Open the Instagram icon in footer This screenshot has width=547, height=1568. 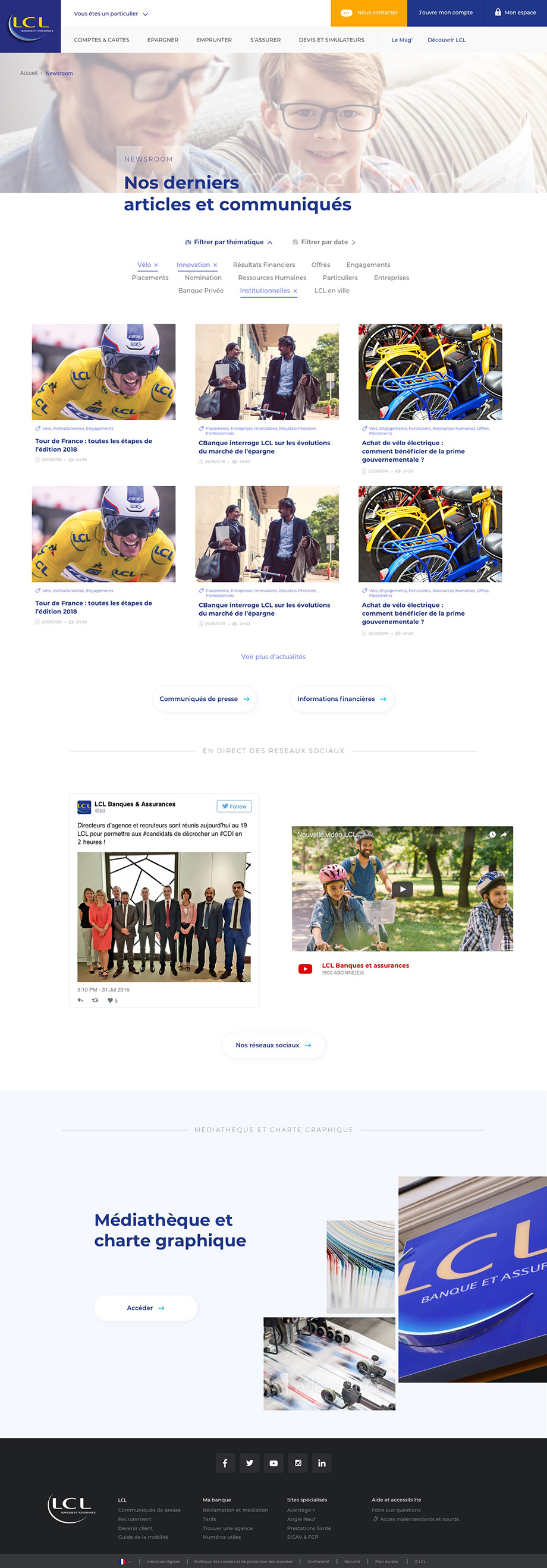(x=298, y=1463)
